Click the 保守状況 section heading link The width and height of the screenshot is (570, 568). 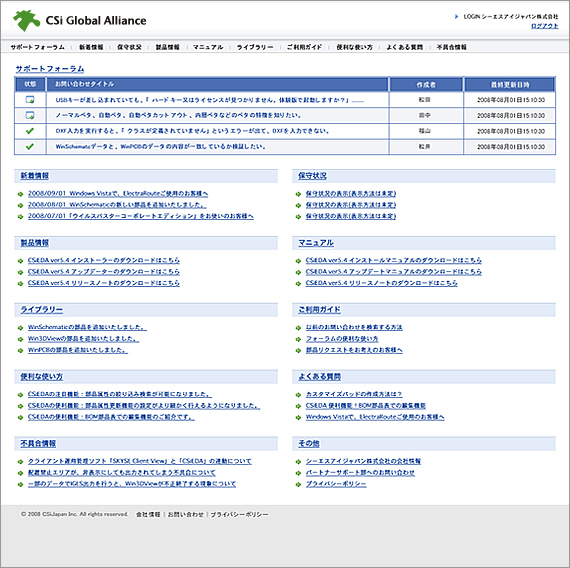[x=312, y=176]
